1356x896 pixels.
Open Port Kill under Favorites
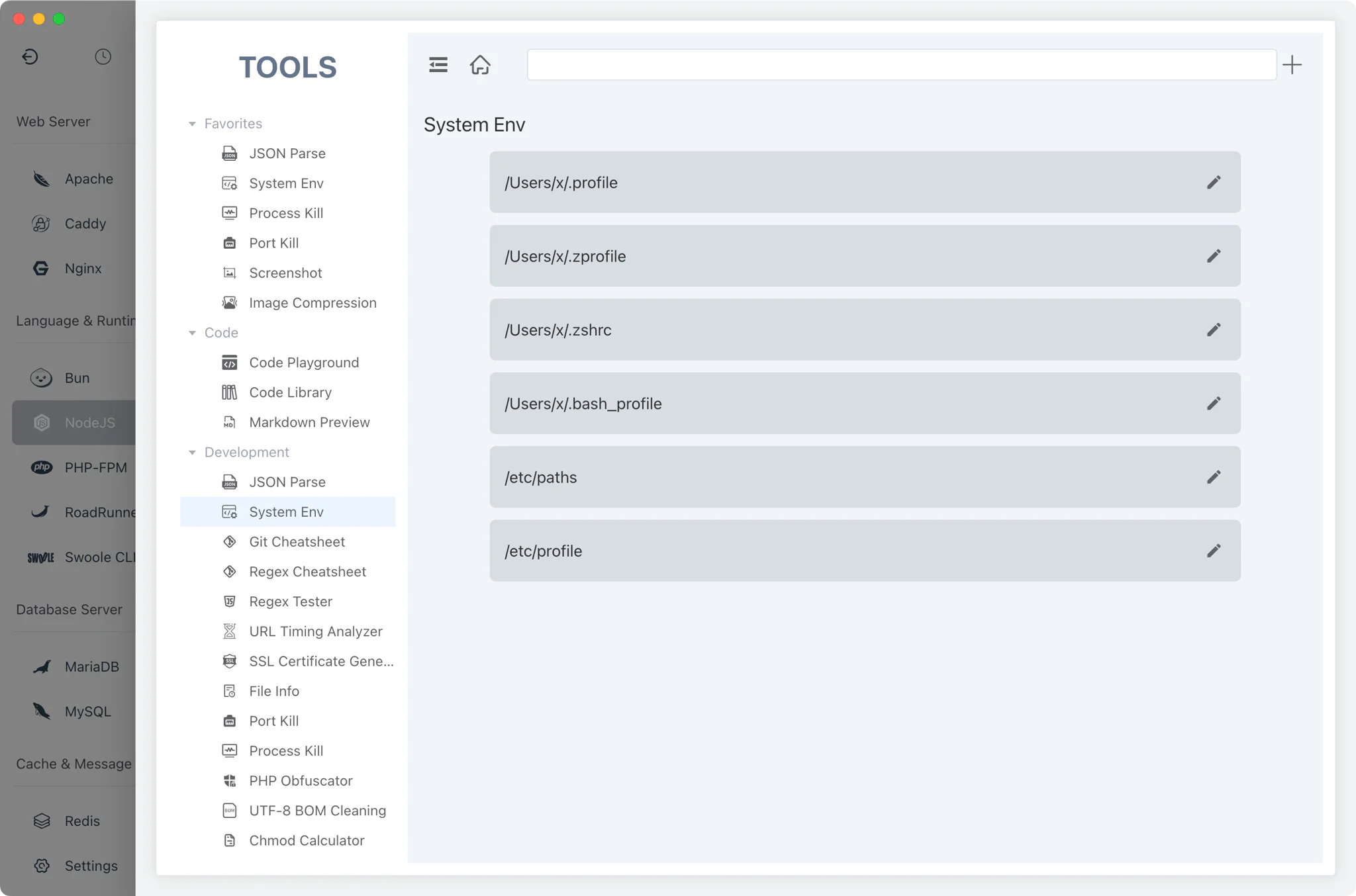pos(287,243)
